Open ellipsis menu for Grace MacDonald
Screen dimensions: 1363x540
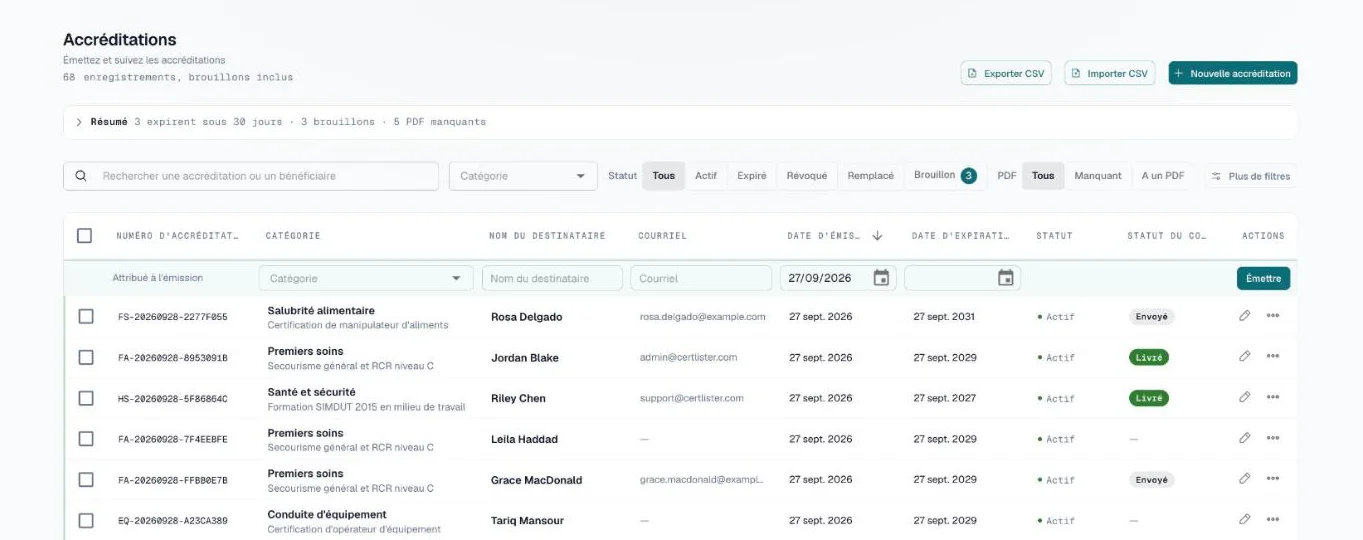[1273, 479]
